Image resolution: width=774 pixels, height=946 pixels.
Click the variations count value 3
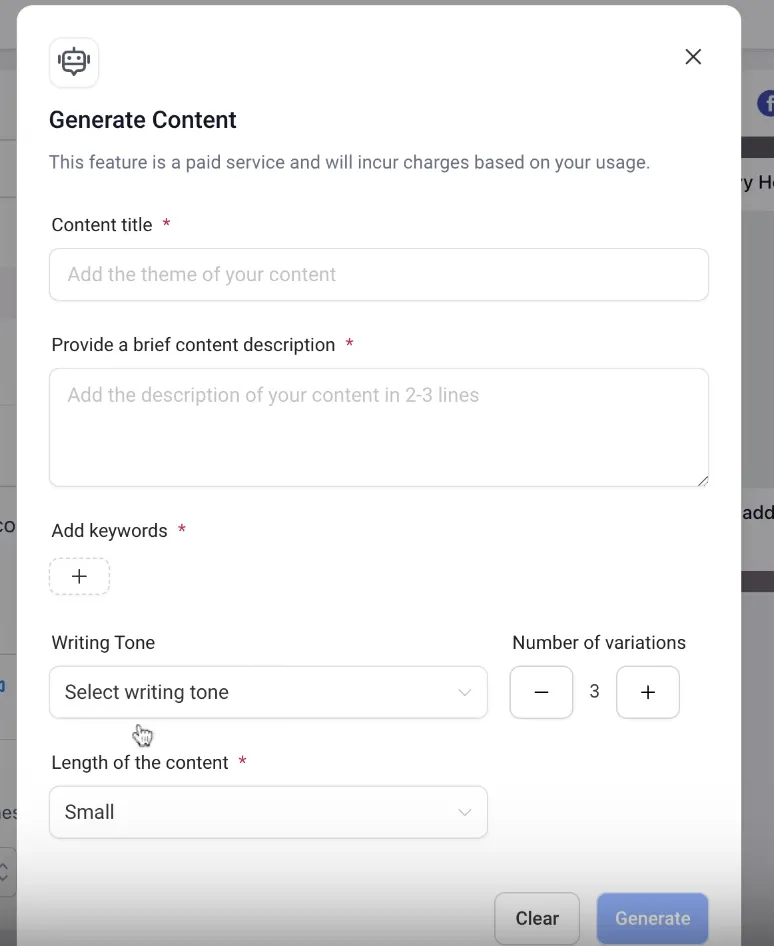pos(595,692)
